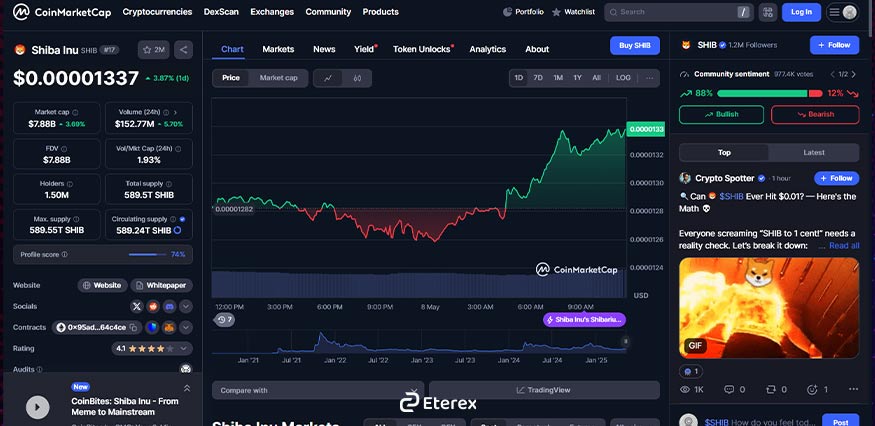Screen dimensions: 875x426
Task: Open the Portfolio pie chart icon
Action: point(507,12)
